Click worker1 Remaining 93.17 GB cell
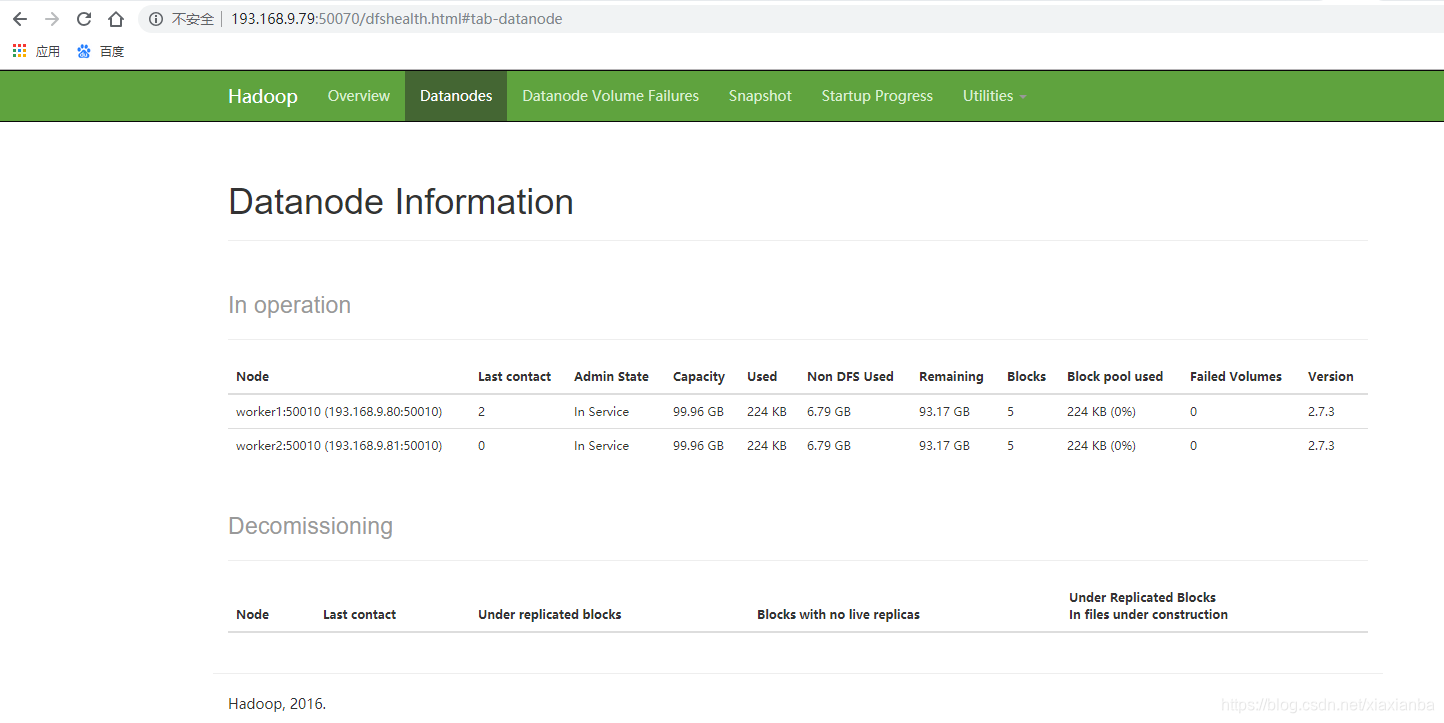Viewport: 1444px width, 723px height. coord(944,412)
